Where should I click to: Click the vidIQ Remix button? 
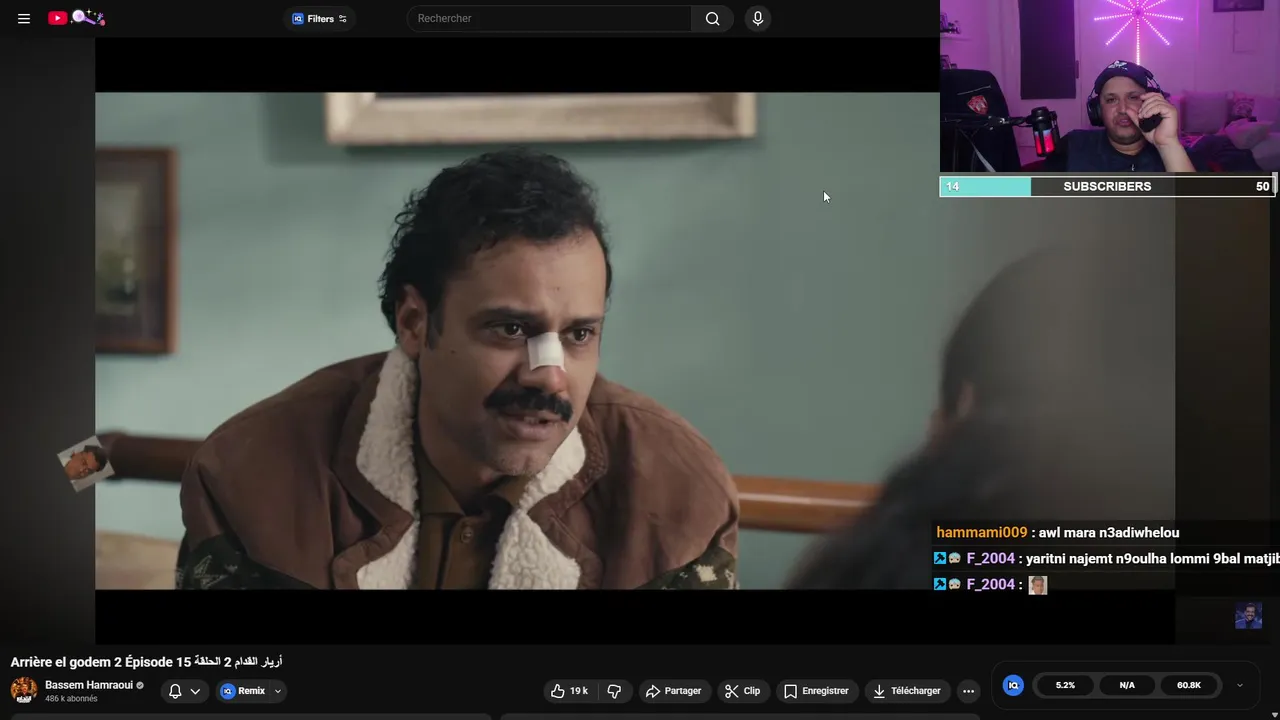click(243, 691)
